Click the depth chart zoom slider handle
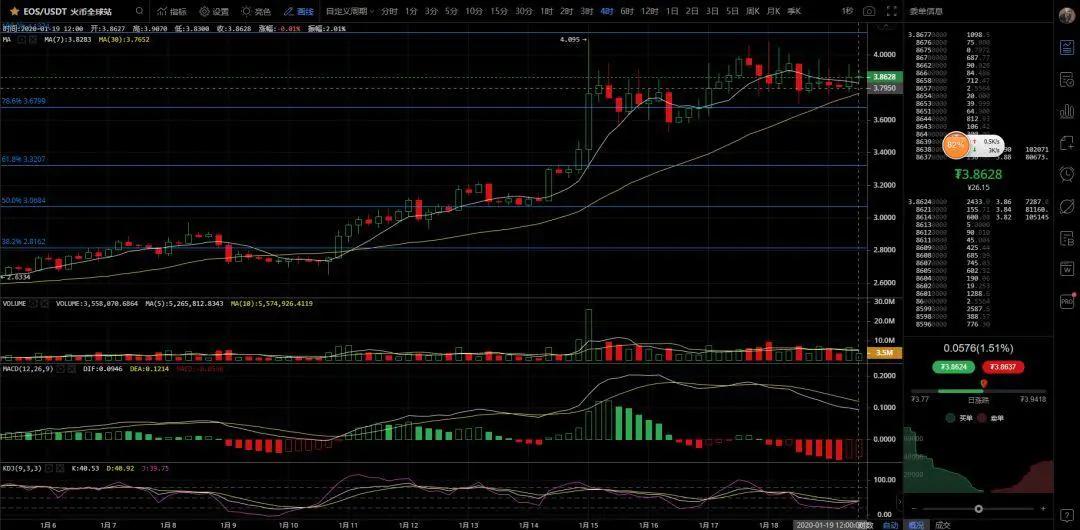The width and height of the screenshot is (1080, 530). [x=978, y=509]
